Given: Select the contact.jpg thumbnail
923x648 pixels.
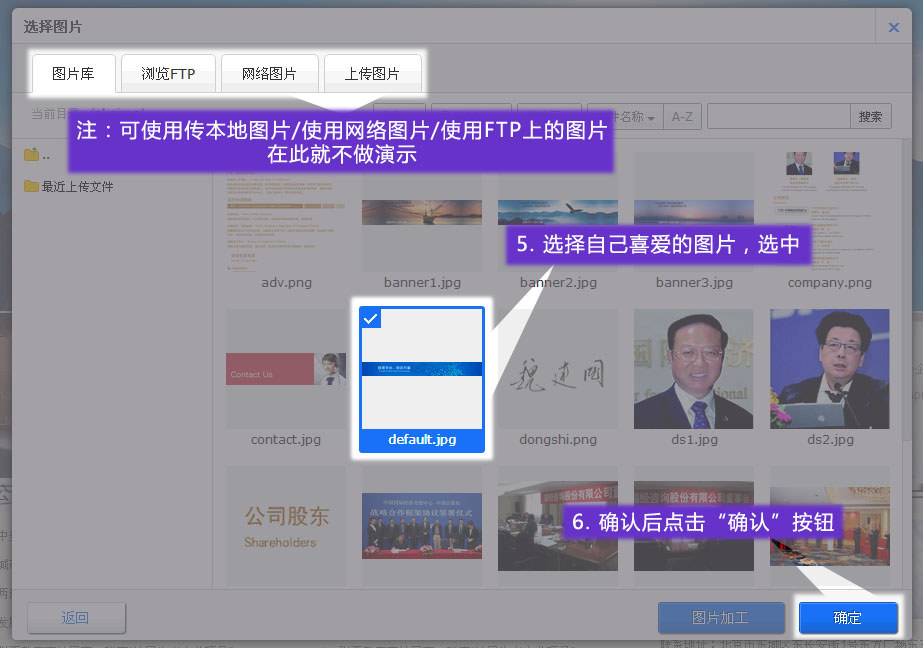Looking at the screenshot, I should pos(286,370).
